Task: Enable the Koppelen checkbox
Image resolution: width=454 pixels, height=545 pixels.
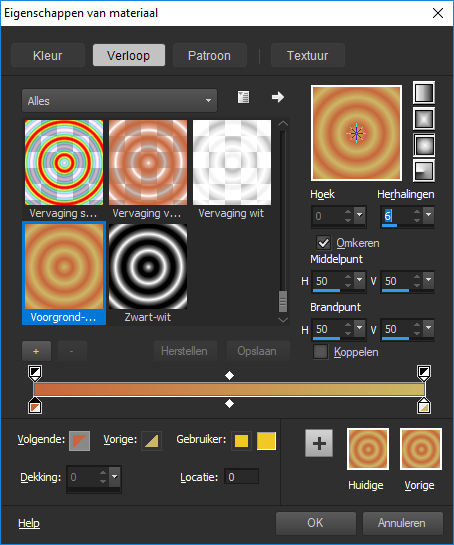Action: point(320,351)
